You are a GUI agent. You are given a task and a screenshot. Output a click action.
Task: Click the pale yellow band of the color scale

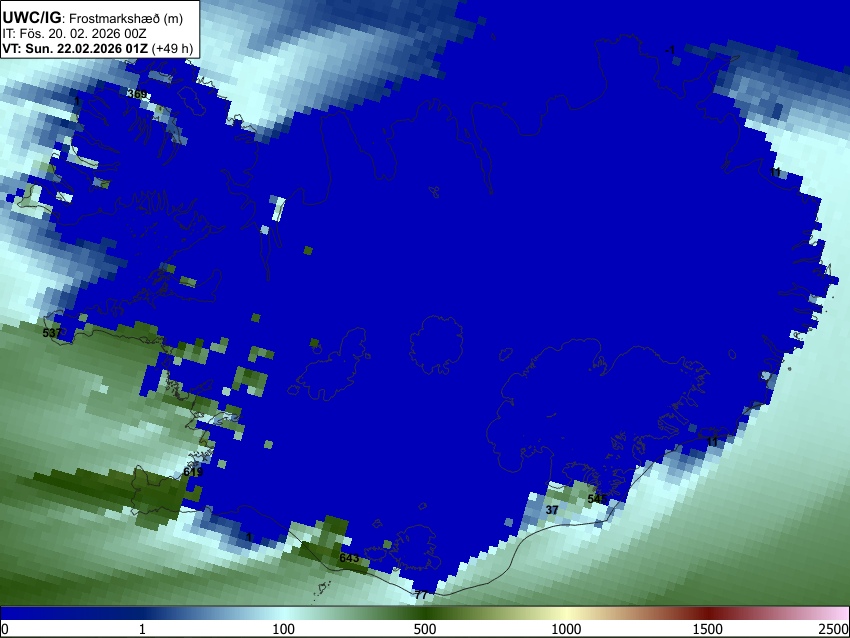click(566, 614)
